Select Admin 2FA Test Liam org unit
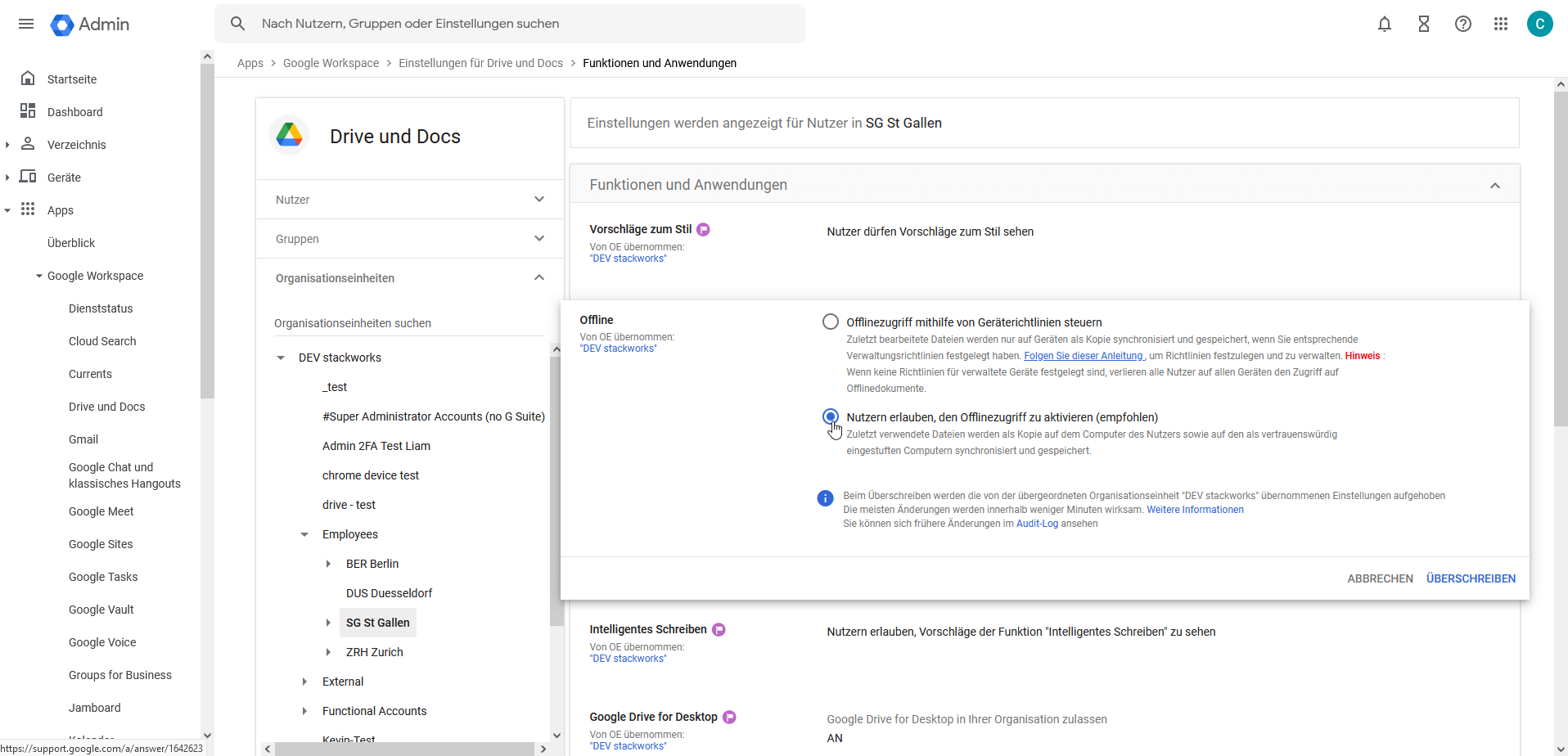The height and width of the screenshot is (756, 1568). coord(376,446)
